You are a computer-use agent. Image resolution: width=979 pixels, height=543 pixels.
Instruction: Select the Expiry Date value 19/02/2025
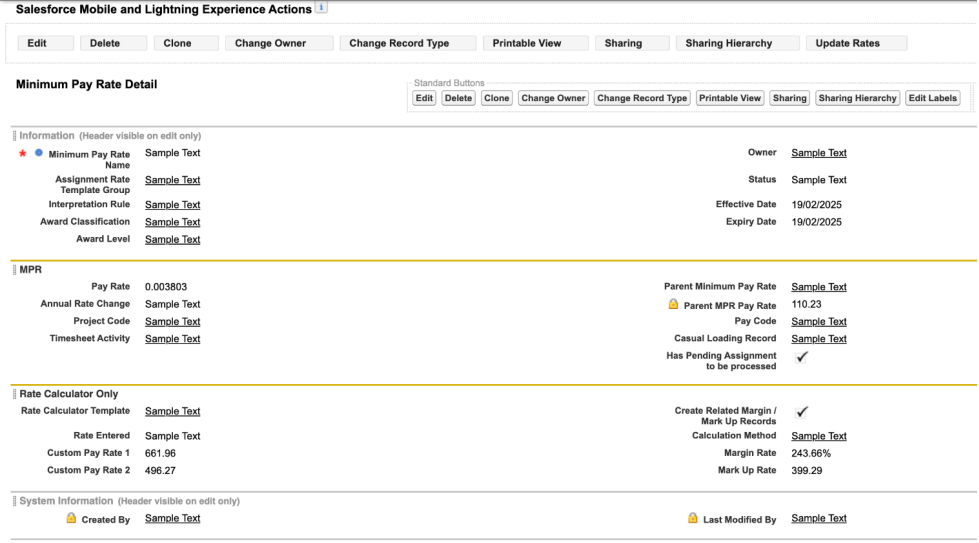pos(816,222)
